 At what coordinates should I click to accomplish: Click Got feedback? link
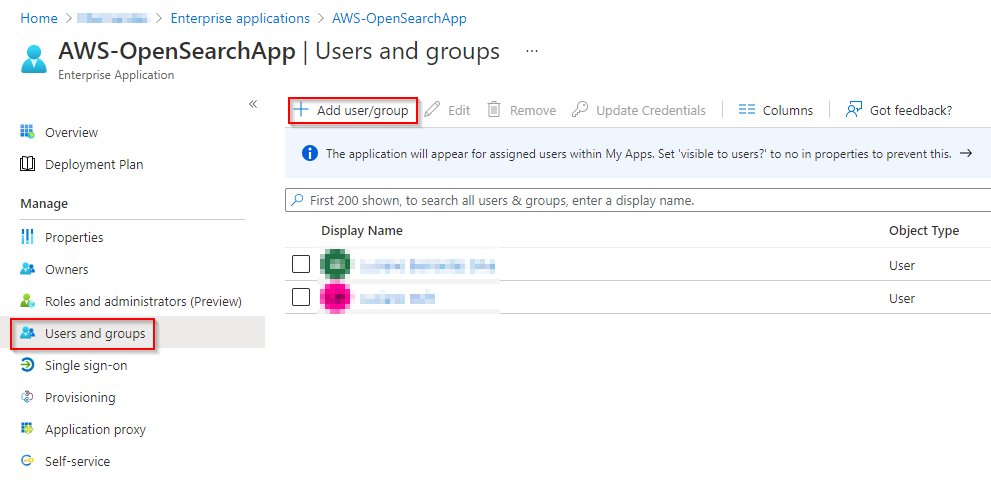899,111
